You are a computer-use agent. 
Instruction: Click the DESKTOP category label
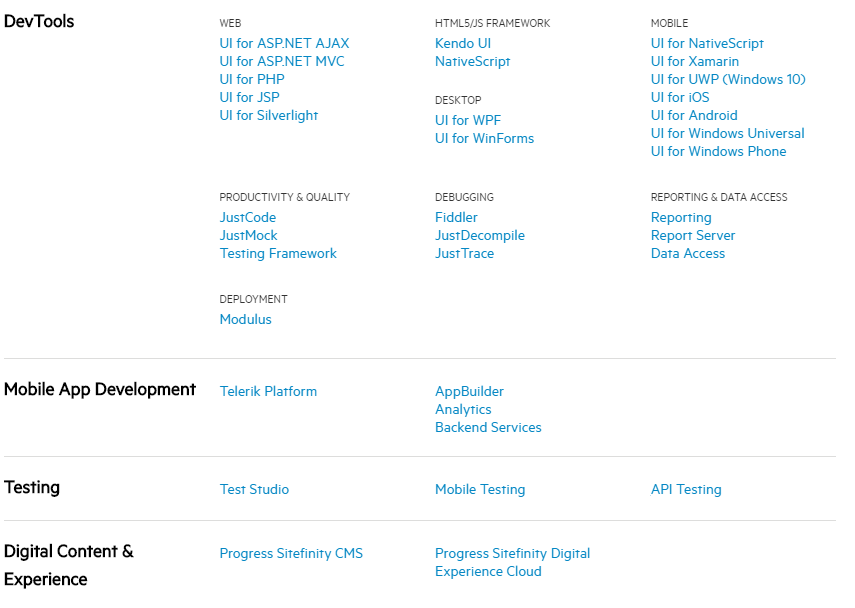pos(458,100)
